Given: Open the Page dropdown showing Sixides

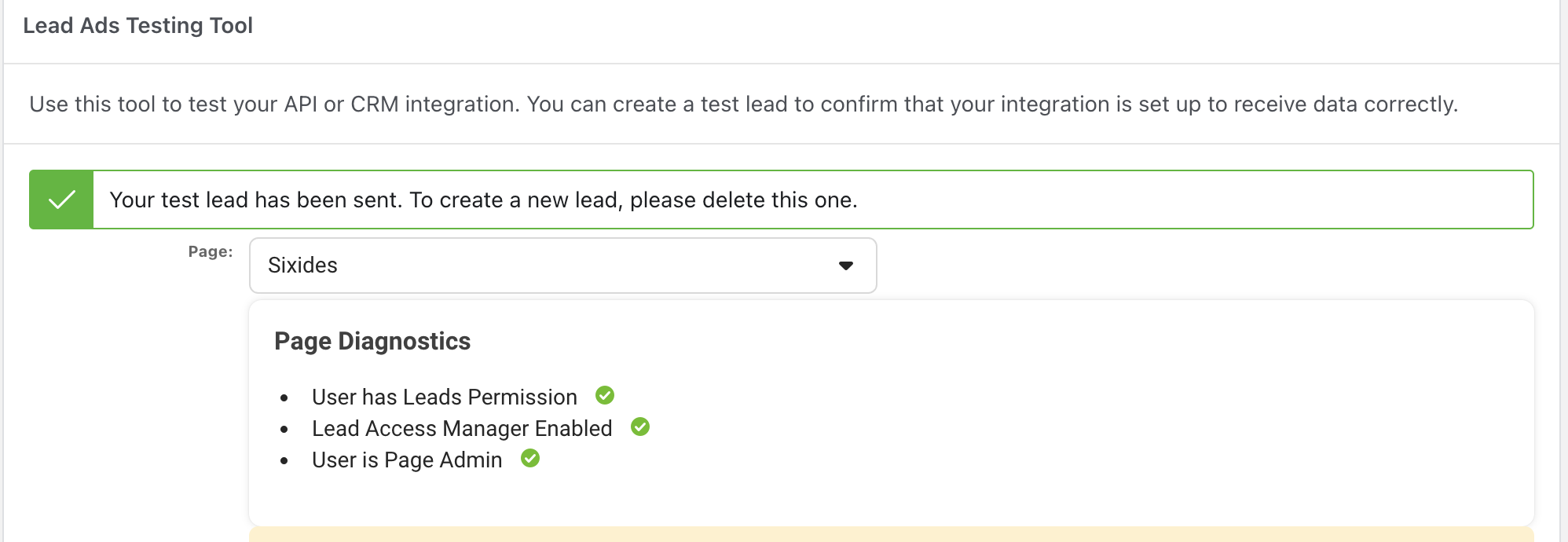Looking at the screenshot, I should click(562, 266).
